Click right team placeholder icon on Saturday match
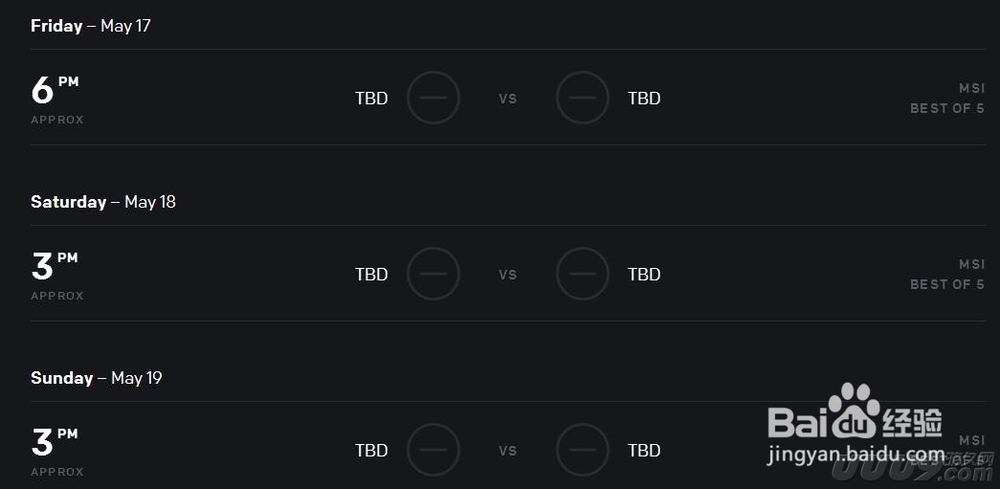 582,274
